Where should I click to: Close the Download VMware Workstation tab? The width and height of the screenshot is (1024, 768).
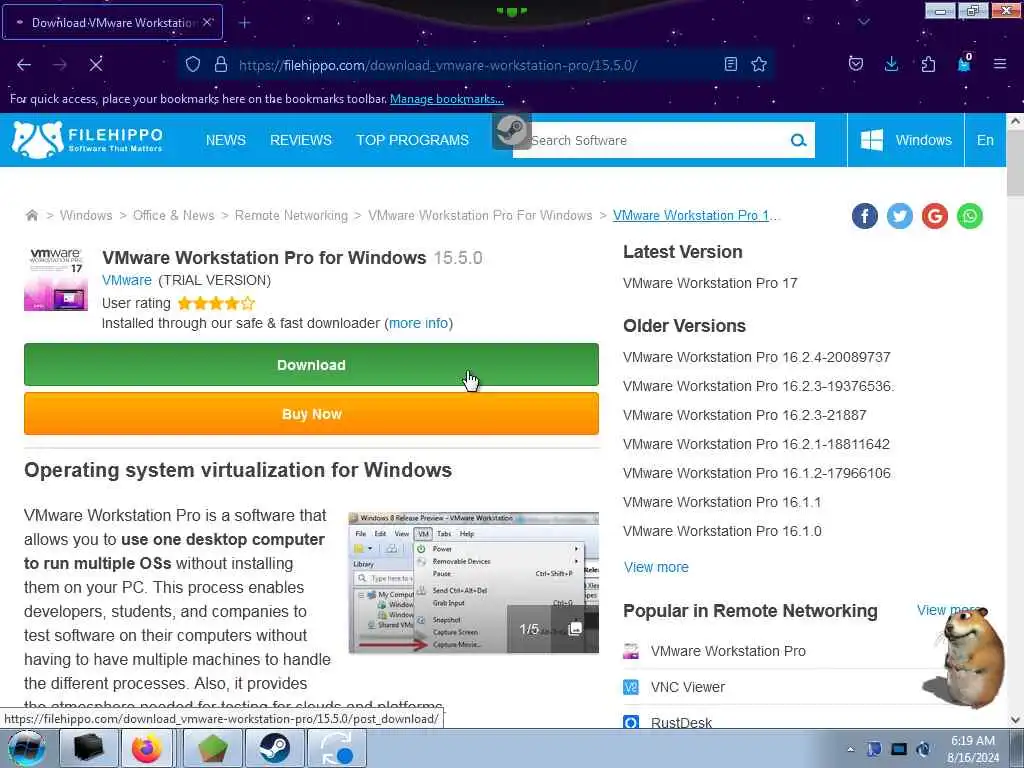(208, 22)
